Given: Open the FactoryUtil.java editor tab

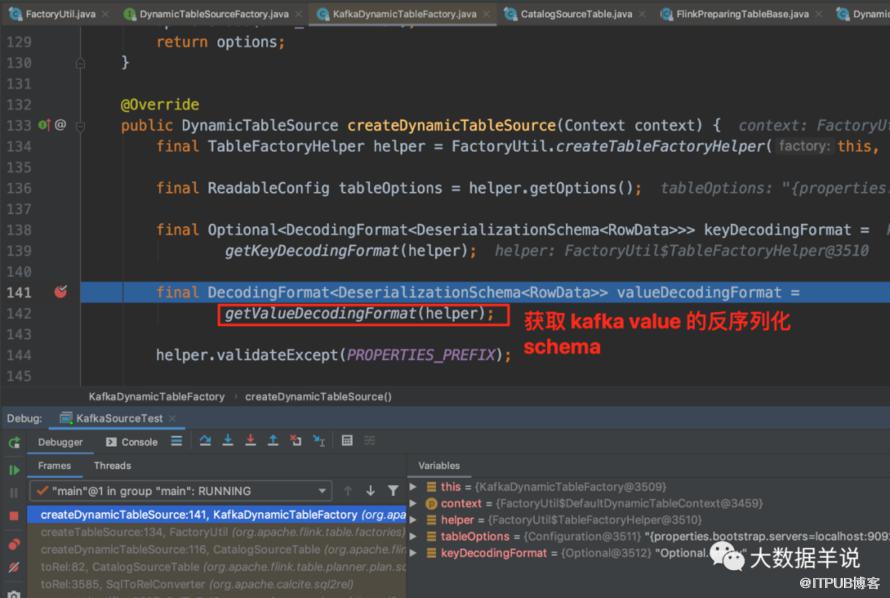Looking at the screenshot, I should [x=53, y=14].
